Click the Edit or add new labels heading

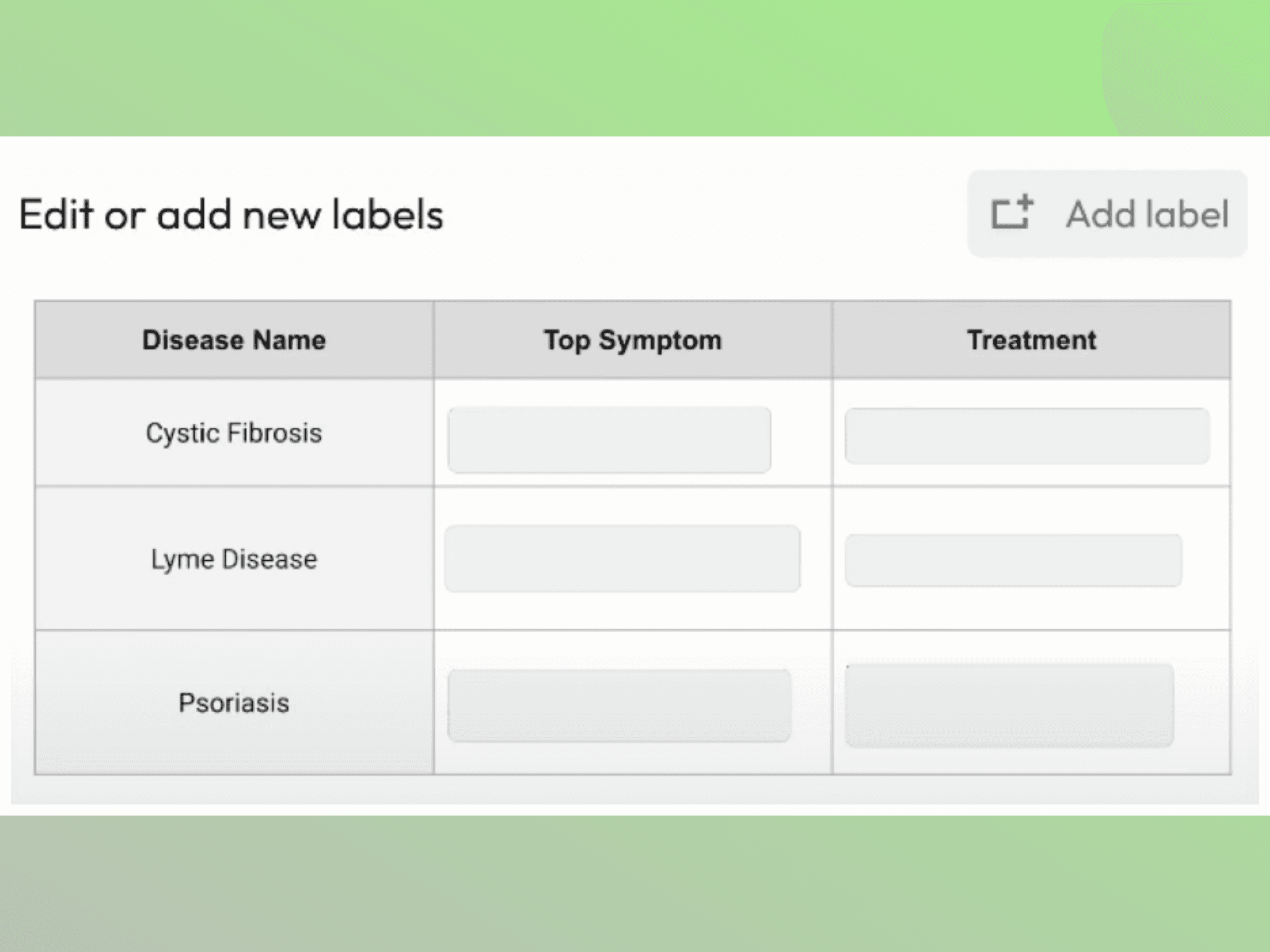click(230, 214)
